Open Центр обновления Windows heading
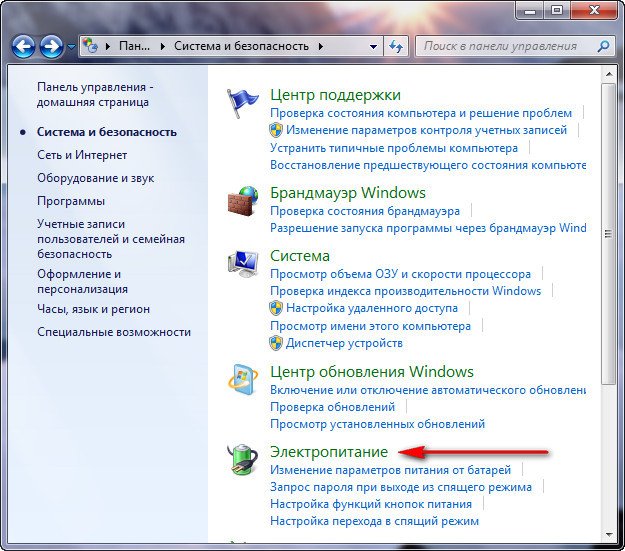Viewport: 625px width, 551px height. pos(371,372)
